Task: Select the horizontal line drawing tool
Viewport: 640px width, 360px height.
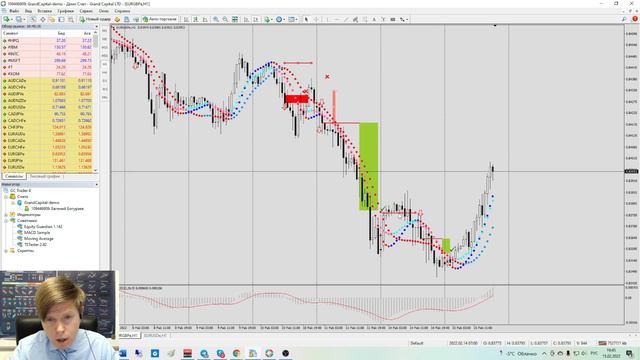Action: tap(337, 19)
